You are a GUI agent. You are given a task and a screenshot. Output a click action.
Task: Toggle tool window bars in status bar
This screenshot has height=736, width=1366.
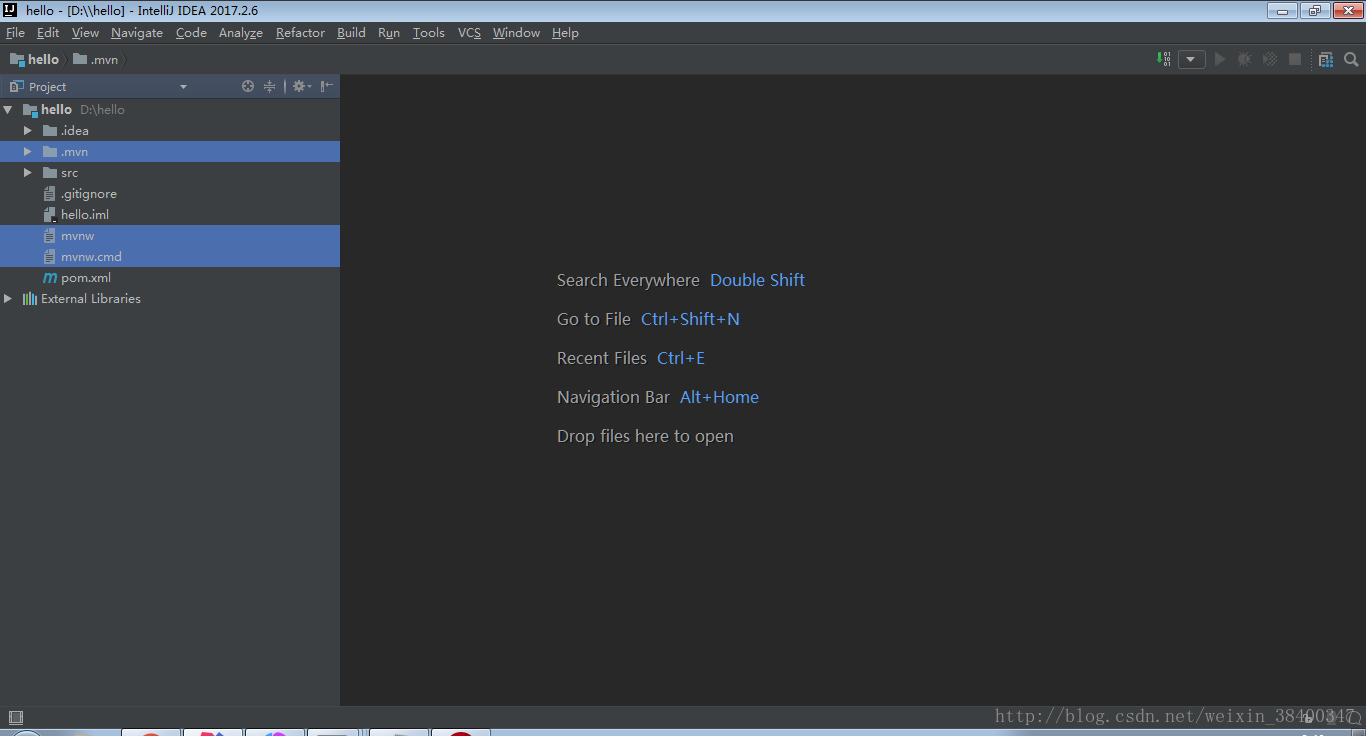tap(15, 717)
